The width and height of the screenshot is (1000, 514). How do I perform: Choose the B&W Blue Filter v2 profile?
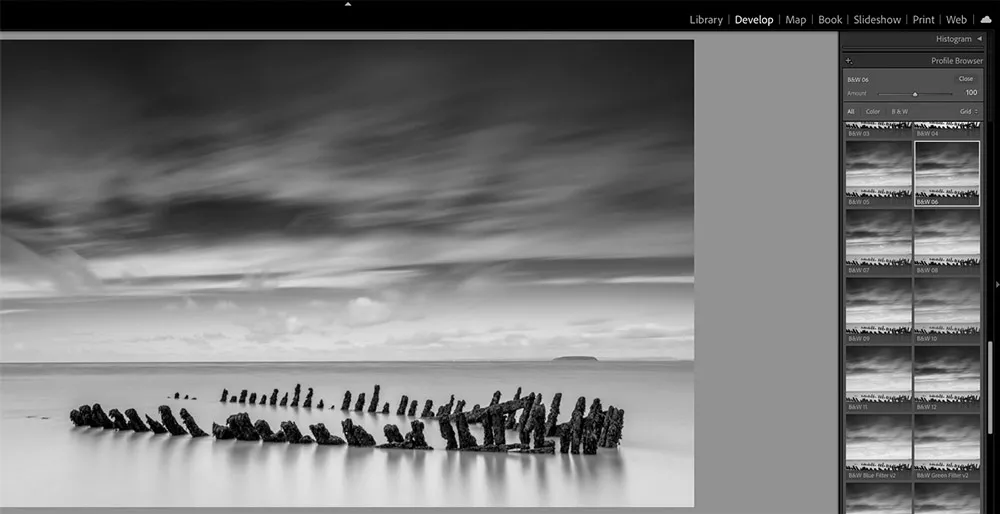[879, 447]
